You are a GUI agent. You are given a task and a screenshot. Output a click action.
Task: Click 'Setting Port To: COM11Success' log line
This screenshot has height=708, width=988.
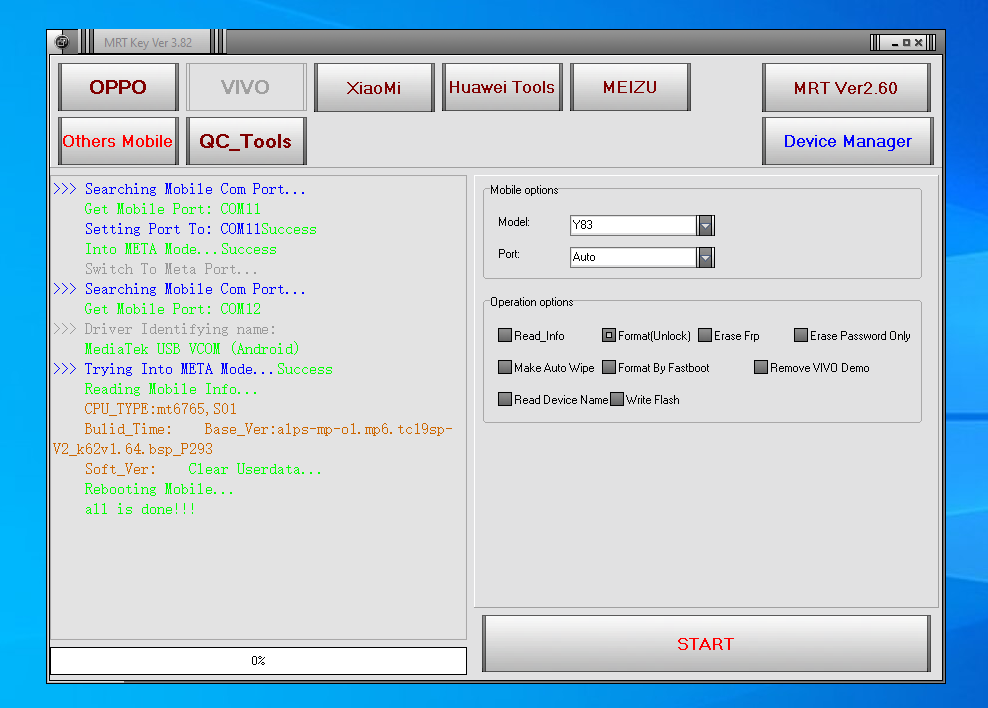pyautogui.click(x=201, y=229)
